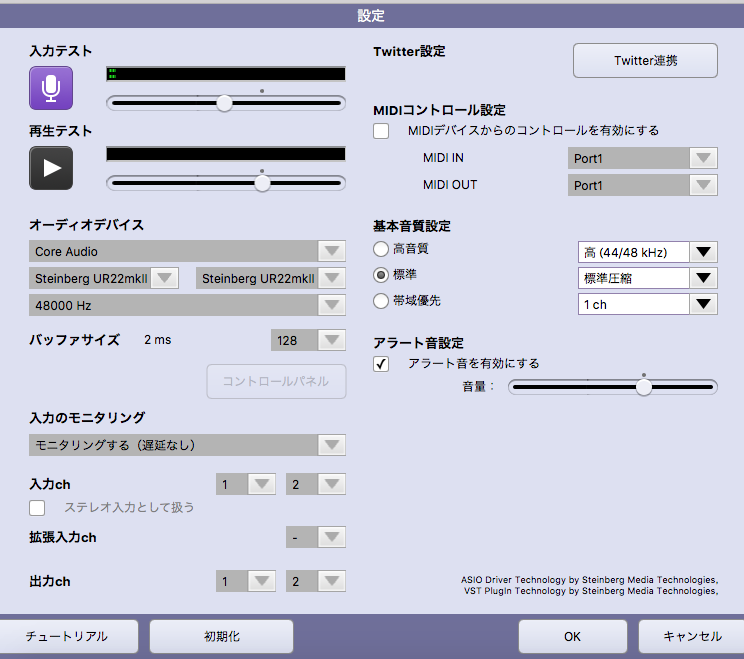Open 出力ch second channel dropdown showing 2
This screenshot has width=744, height=659.
pos(316,581)
